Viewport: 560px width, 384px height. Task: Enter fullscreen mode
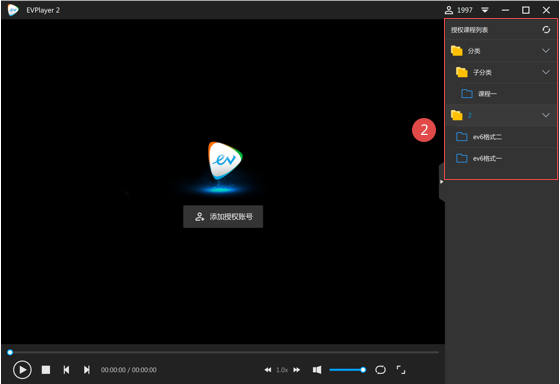401,370
